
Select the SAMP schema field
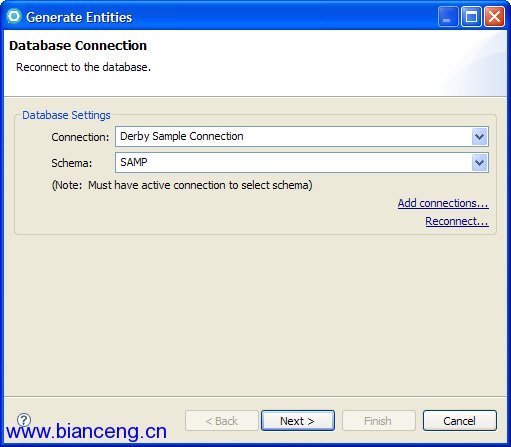click(x=302, y=163)
